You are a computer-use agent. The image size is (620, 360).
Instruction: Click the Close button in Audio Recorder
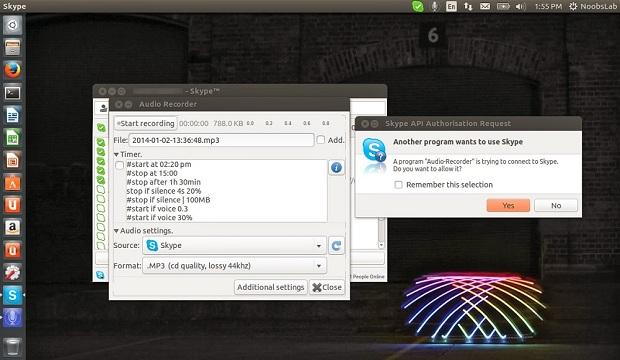(327, 287)
